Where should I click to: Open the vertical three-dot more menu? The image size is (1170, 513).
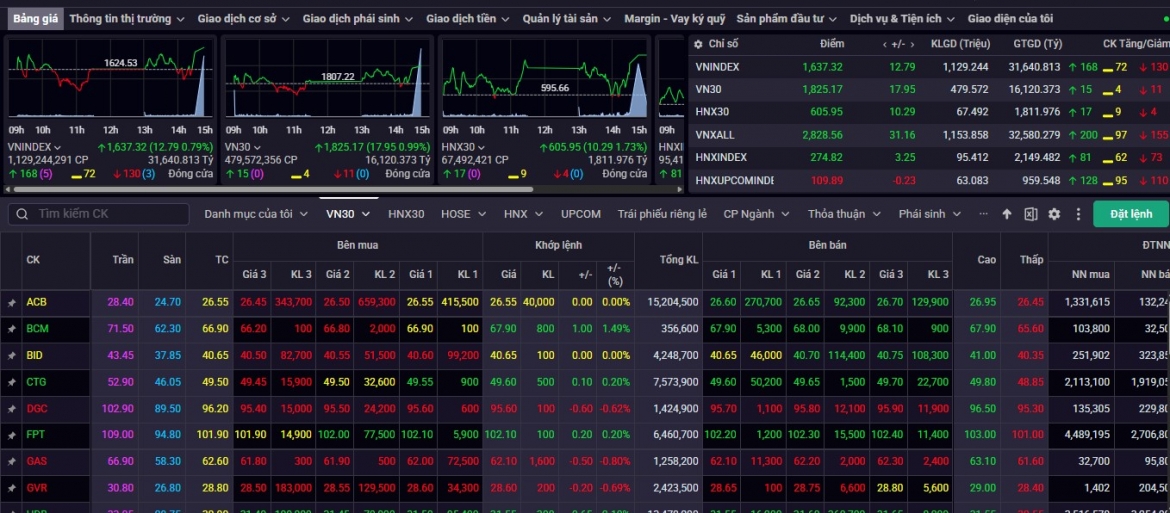(1077, 214)
